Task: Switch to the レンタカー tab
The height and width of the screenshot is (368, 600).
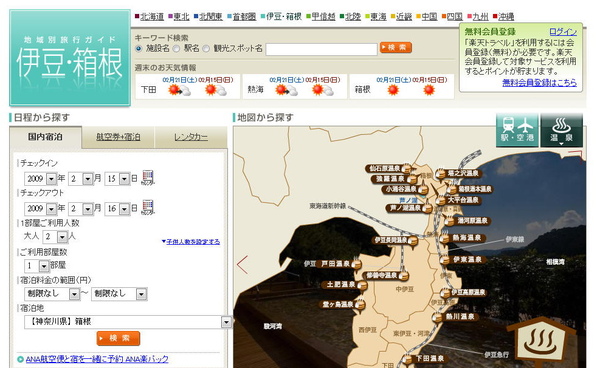Action: pyautogui.click(x=191, y=137)
